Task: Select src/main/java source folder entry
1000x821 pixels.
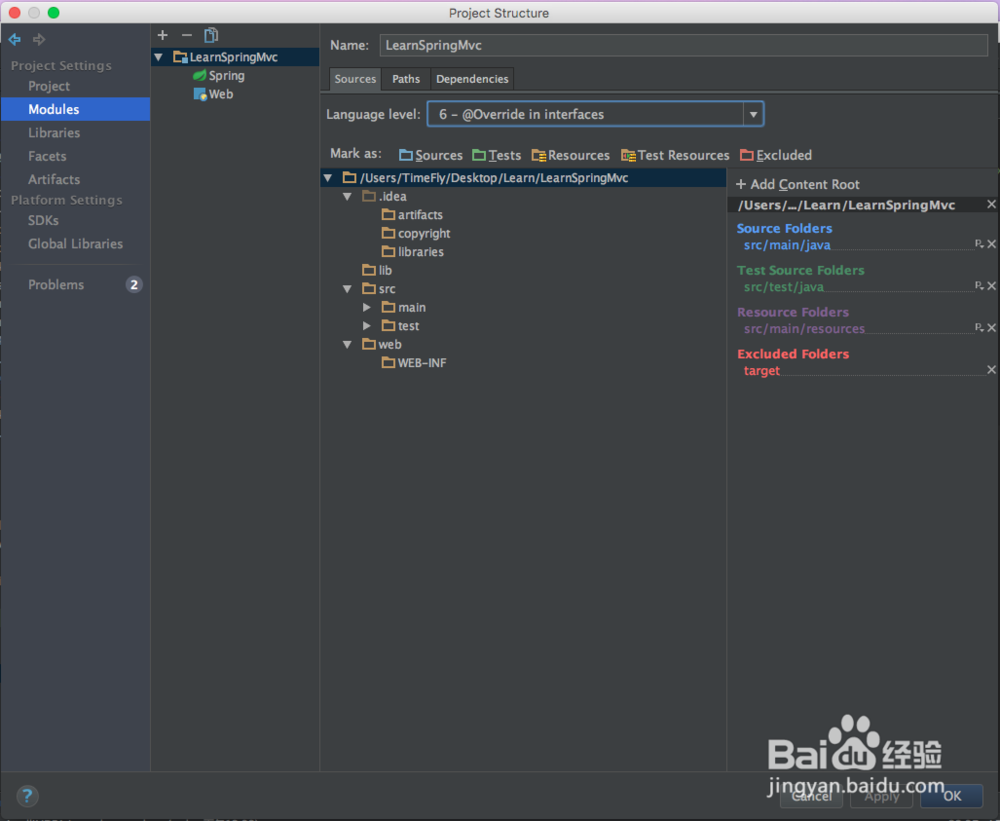Action: 787,245
